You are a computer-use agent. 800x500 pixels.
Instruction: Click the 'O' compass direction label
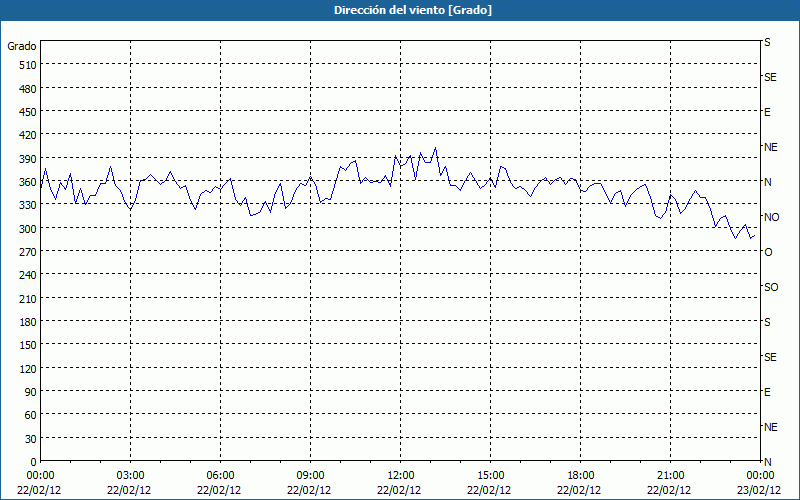[768, 253]
